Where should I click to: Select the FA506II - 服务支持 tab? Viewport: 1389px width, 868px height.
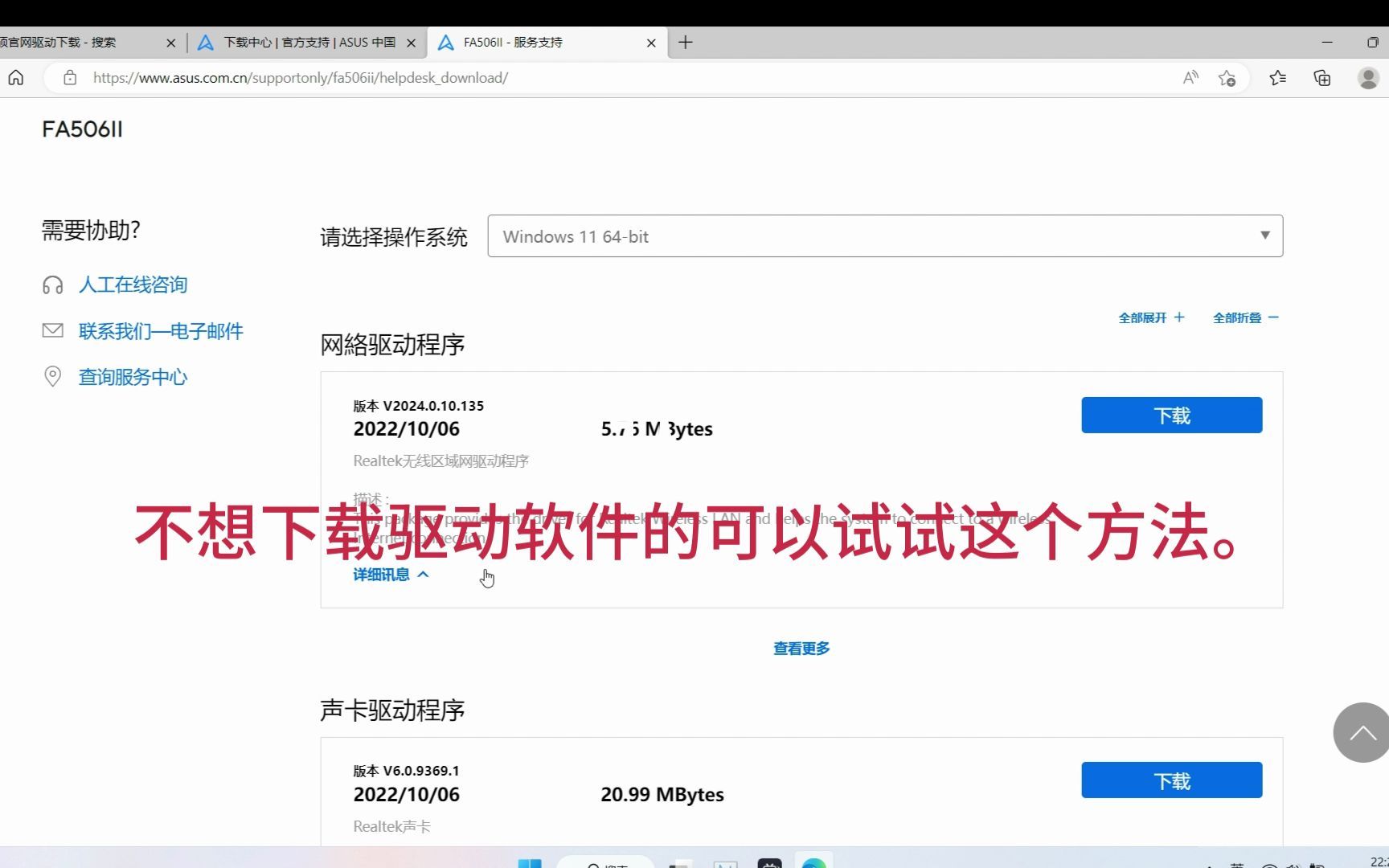pos(547,43)
